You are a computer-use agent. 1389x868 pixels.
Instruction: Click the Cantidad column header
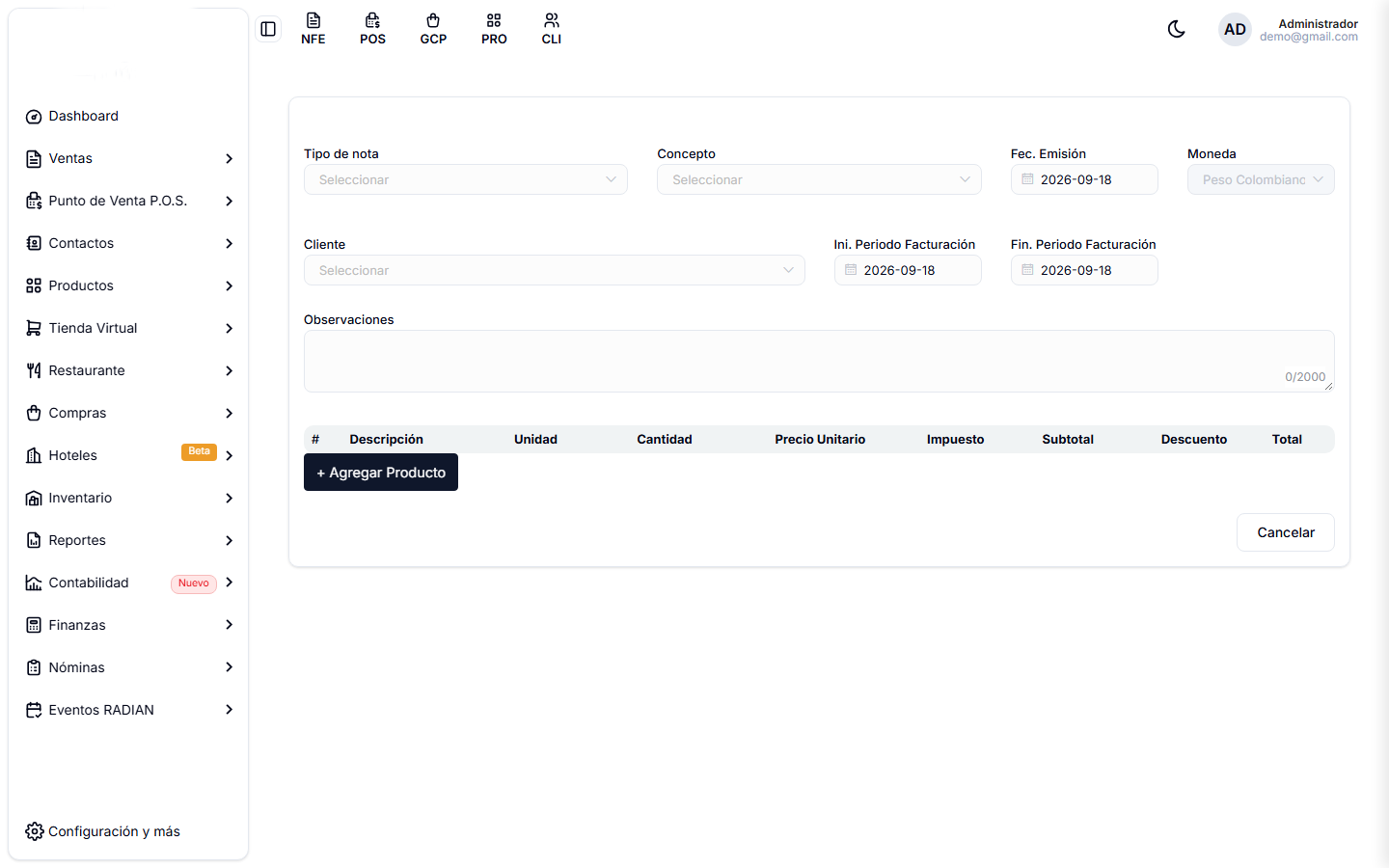click(665, 439)
